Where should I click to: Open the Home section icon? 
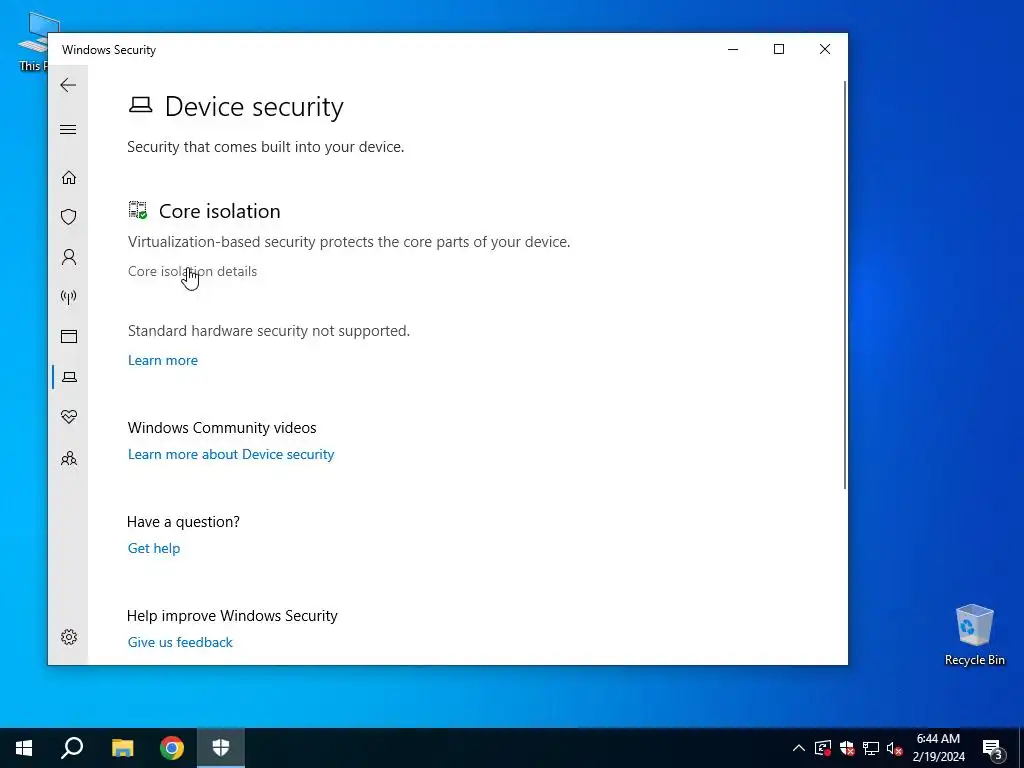click(x=69, y=178)
